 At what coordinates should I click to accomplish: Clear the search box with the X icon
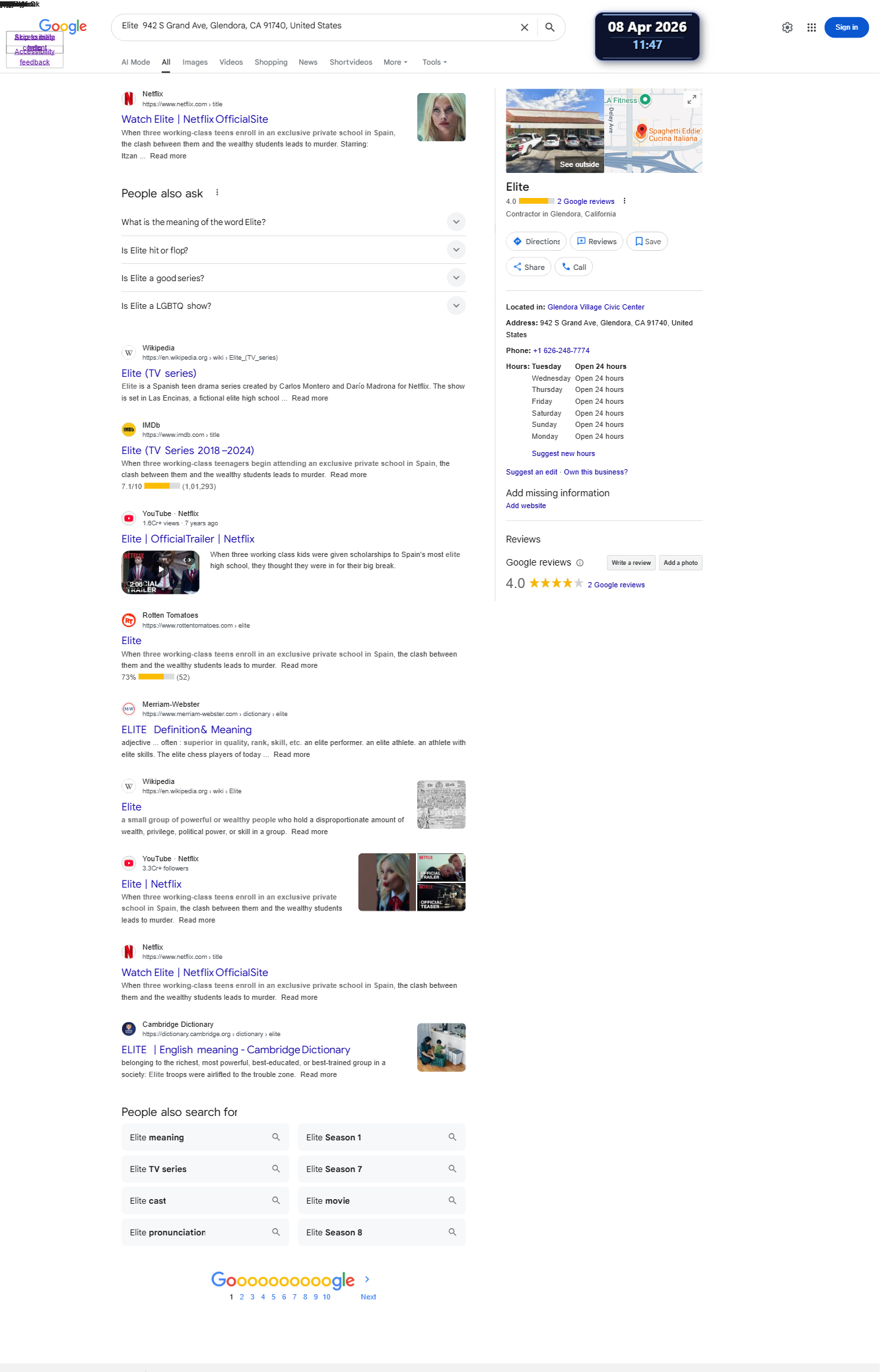[x=524, y=28]
